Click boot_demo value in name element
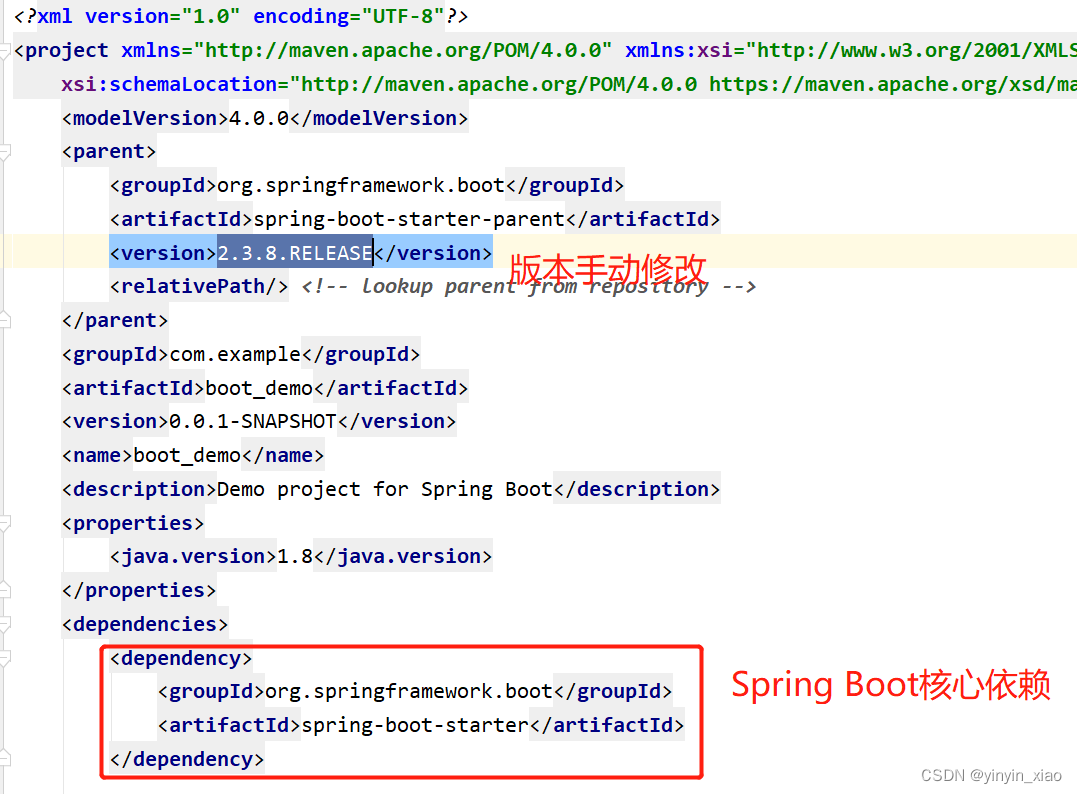The image size is (1077, 794). pos(187,455)
